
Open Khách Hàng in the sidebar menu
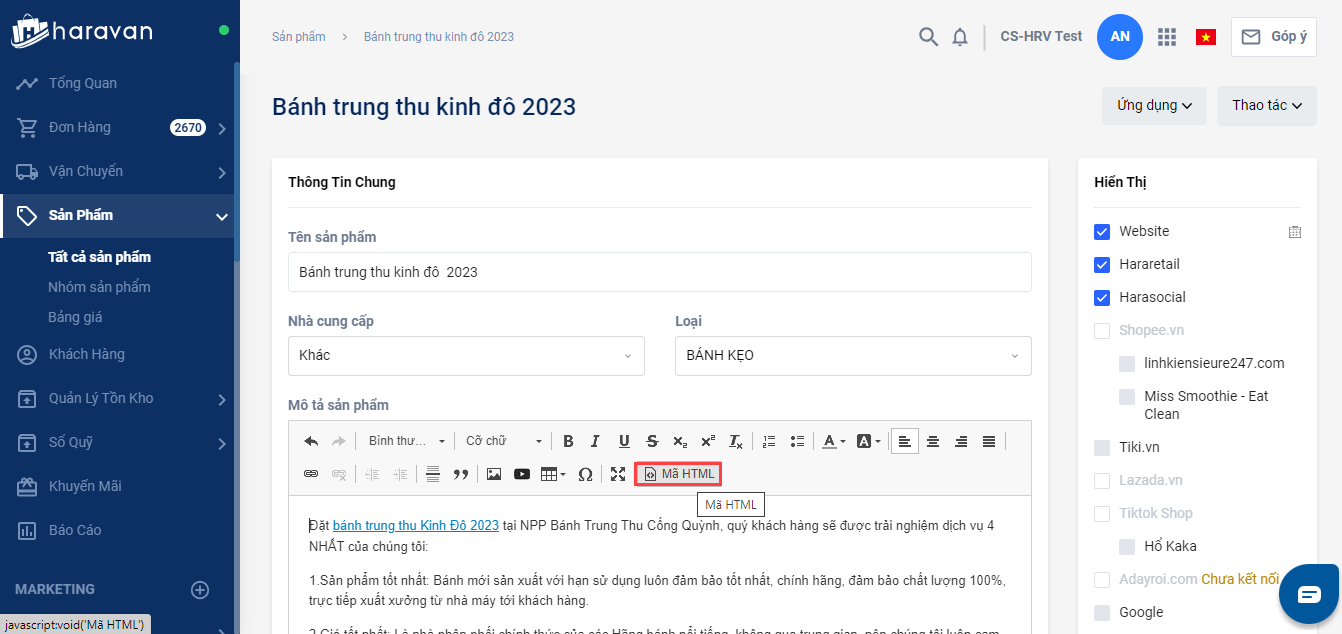(87, 354)
